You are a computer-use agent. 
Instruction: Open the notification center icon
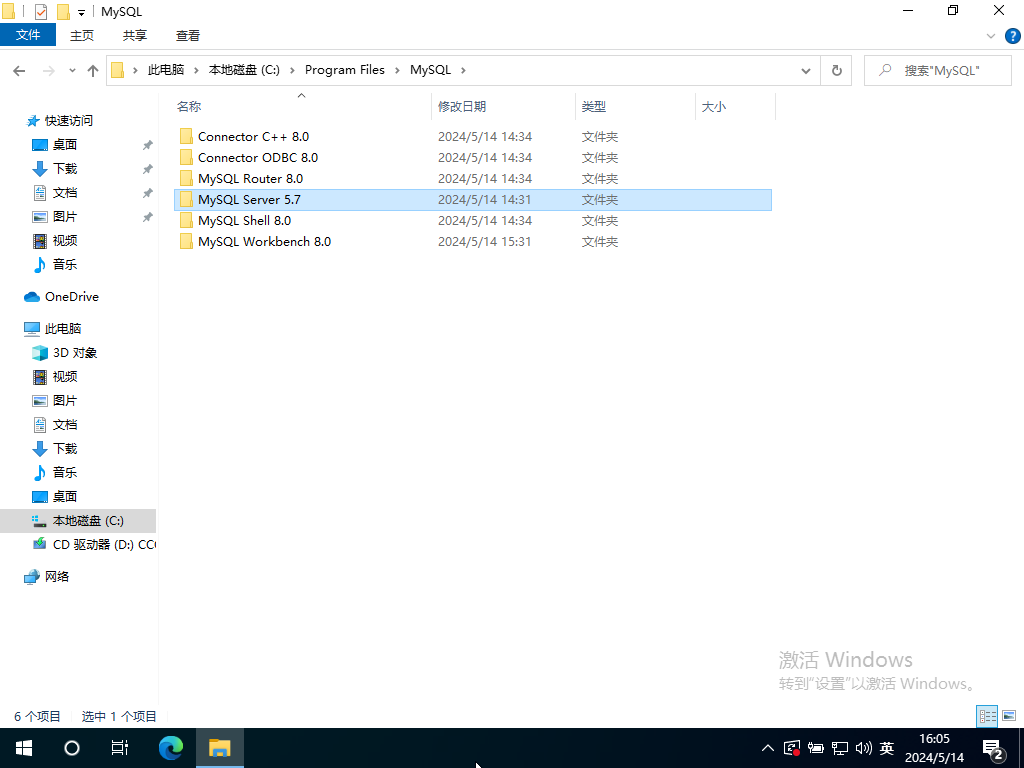point(992,748)
